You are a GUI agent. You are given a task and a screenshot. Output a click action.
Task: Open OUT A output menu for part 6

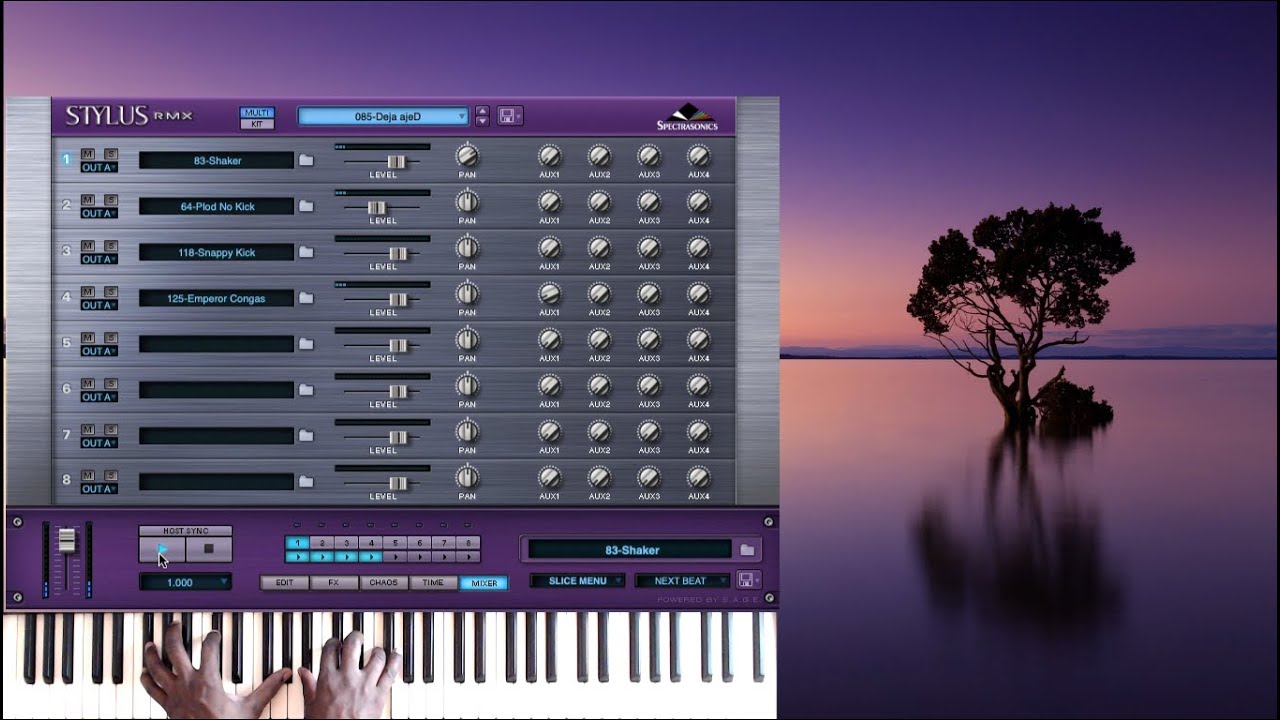99,397
